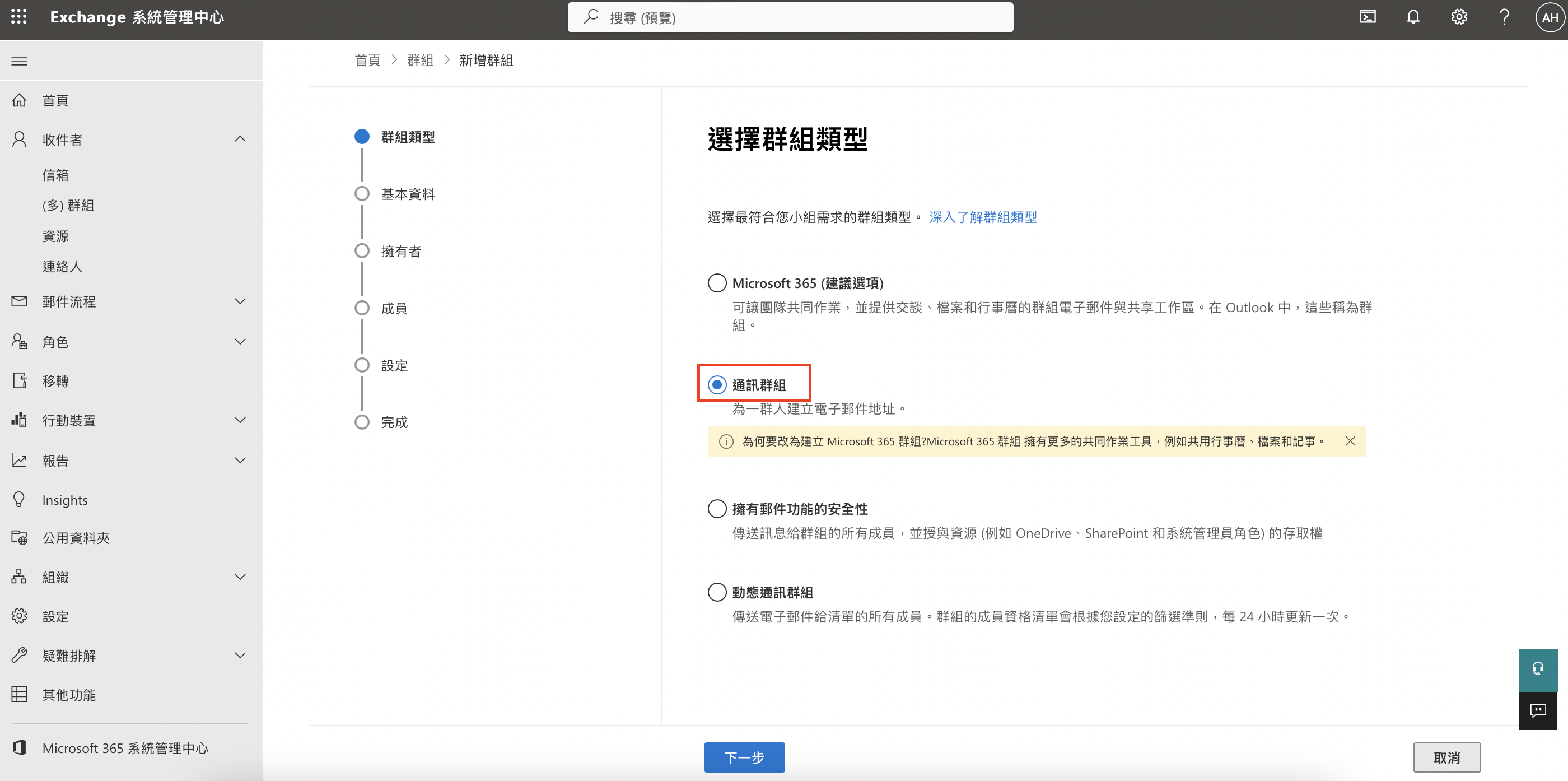Viewport: 1568px width, 781px height.
Task: Collapse the 收件者 section chevron
Action: tap(240, 139)
